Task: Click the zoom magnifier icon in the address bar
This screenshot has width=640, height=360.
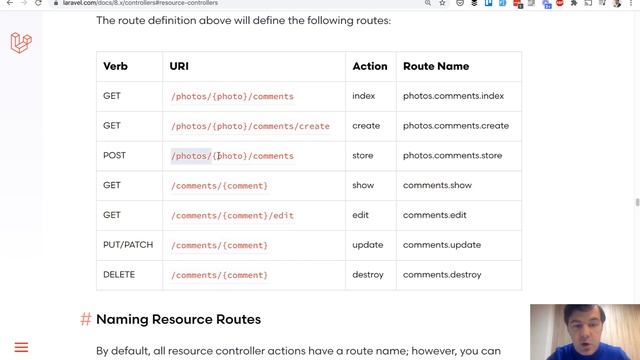Action: pos(428,3)
